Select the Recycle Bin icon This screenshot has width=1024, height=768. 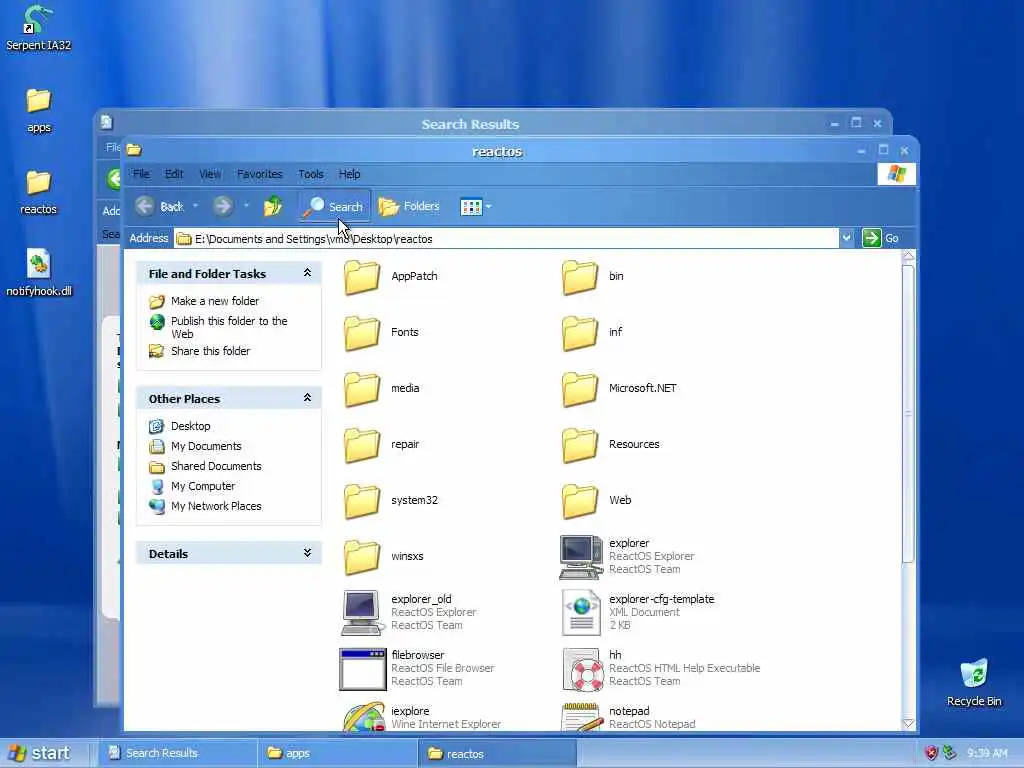point(974,683)
